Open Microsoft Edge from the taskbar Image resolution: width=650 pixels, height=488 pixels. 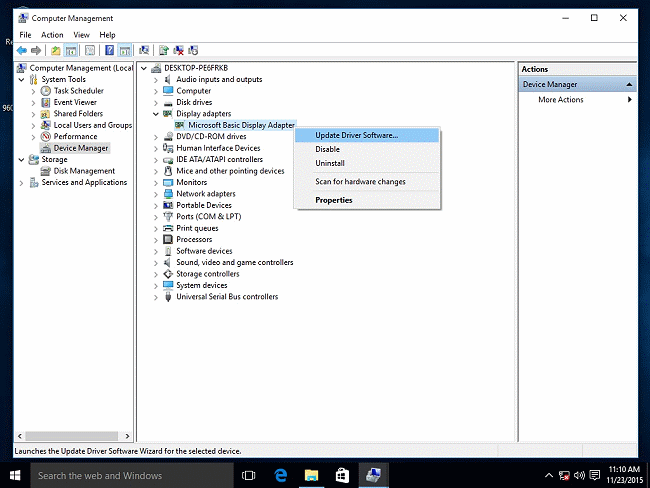(281, 475)
